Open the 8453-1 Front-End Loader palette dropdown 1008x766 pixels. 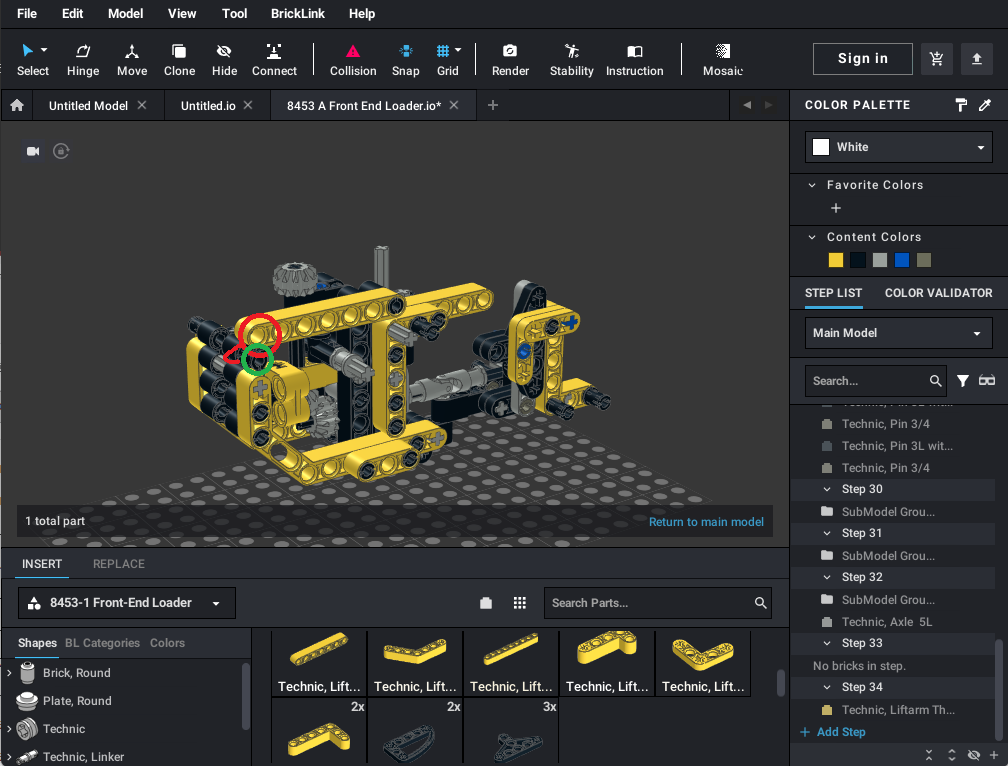pyautogui.click(x=127, y=603)
